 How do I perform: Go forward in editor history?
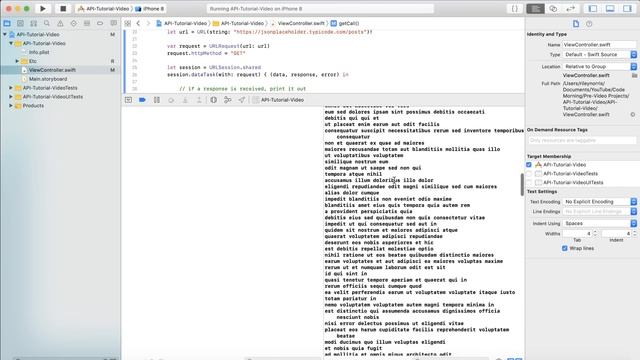(148, 24)
